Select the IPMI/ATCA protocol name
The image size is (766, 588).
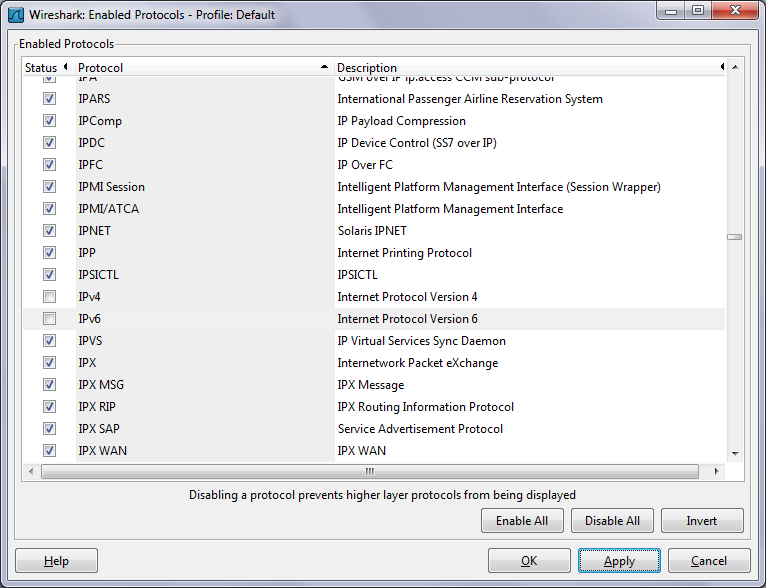pos(108,209)
